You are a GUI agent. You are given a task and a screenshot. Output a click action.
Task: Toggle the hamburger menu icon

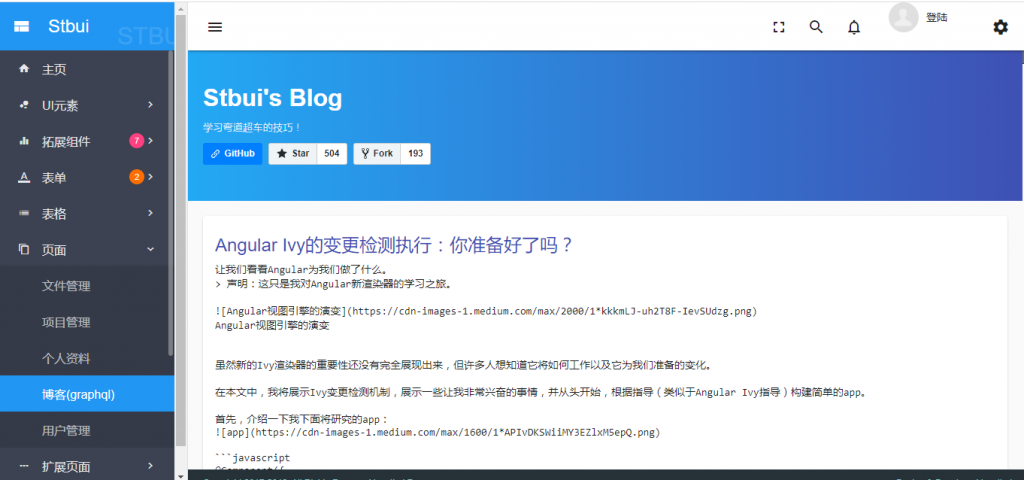point(215,27)
